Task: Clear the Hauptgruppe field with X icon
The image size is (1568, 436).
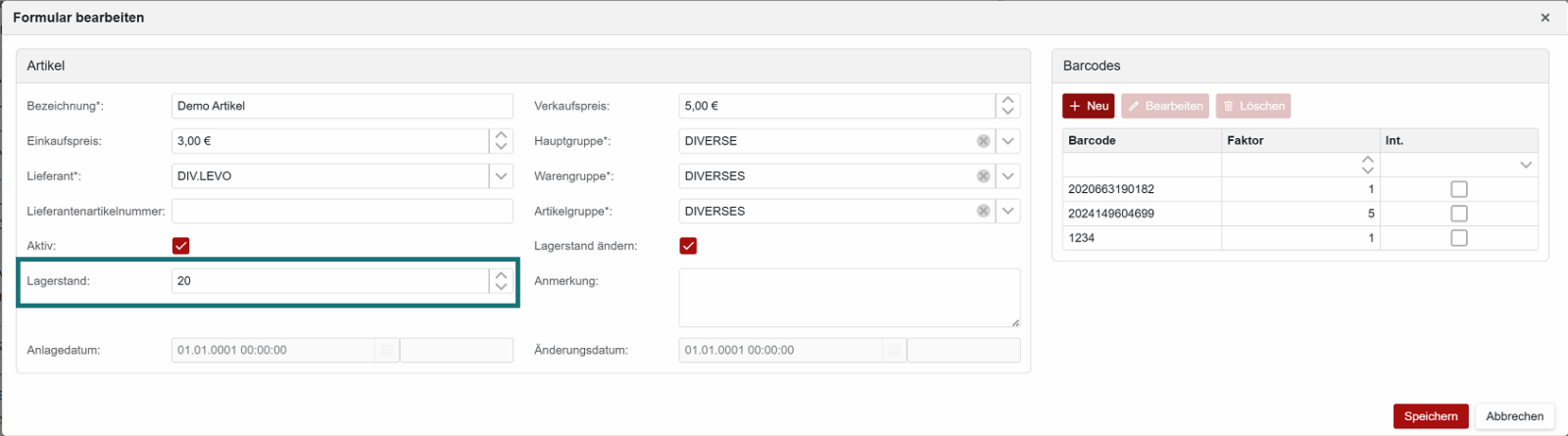Action: click(983, 141)
